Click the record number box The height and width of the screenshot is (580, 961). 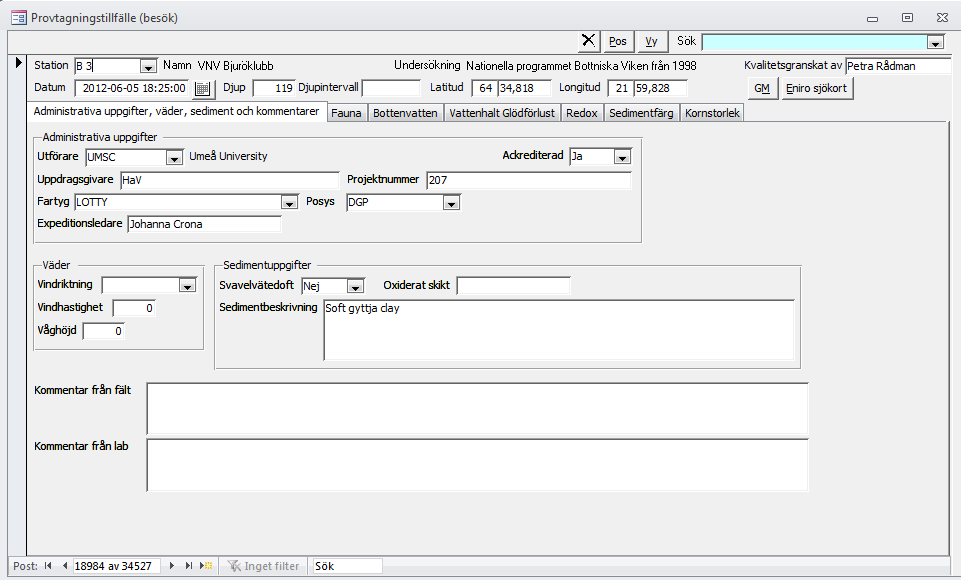point(116,566)
